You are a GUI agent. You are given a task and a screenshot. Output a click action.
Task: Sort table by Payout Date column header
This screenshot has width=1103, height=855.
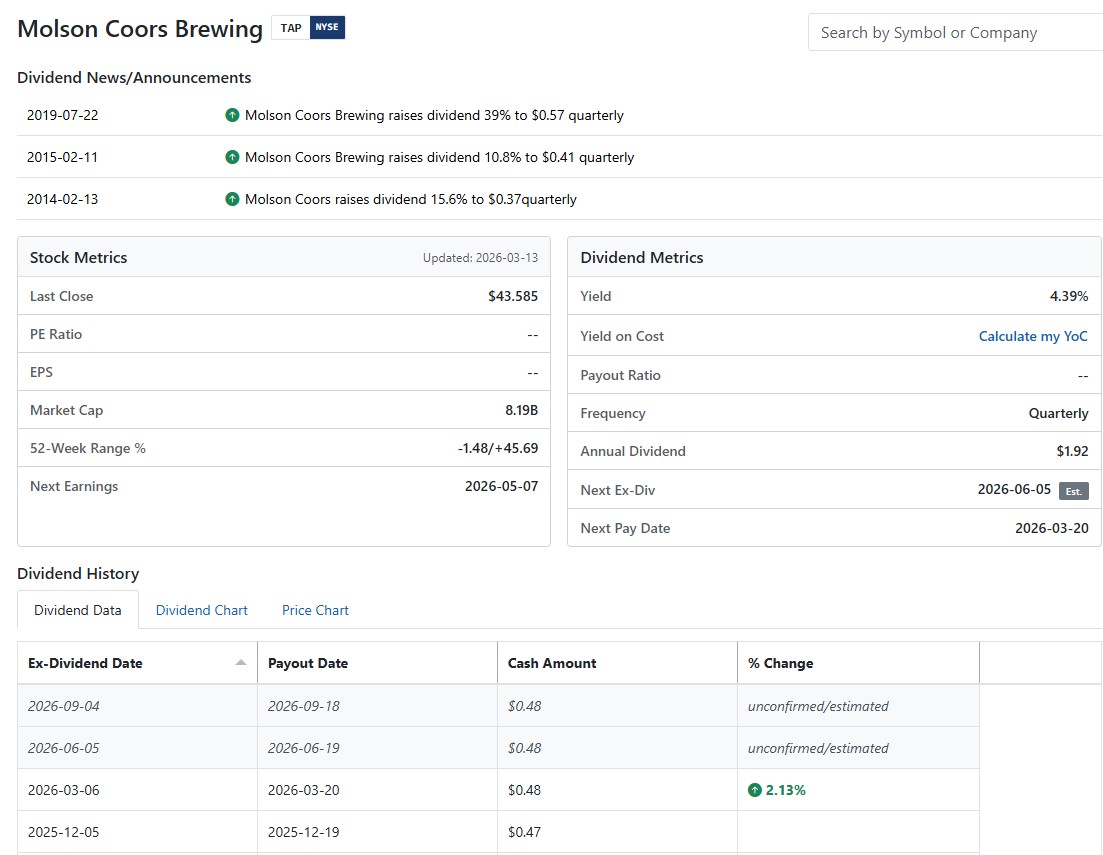pyautogui.click(x=308, y=663)
